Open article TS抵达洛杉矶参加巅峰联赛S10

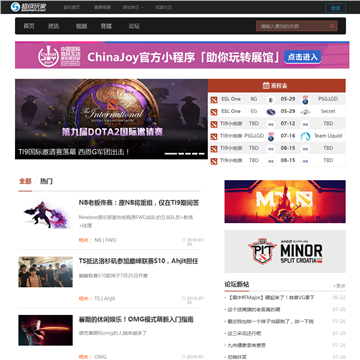138,261
